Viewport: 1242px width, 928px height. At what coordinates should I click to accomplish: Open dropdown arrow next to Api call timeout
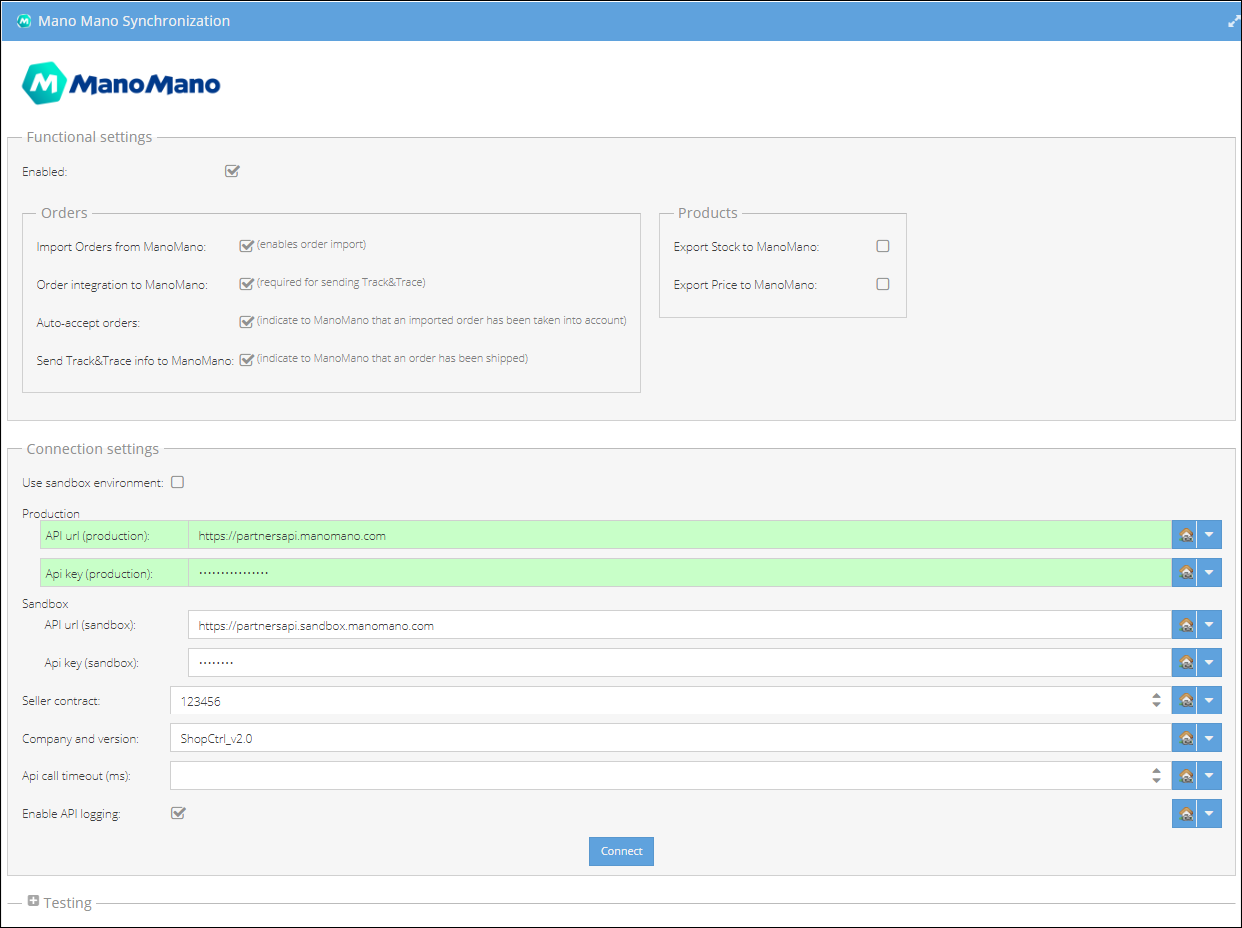coord(1209,776)
